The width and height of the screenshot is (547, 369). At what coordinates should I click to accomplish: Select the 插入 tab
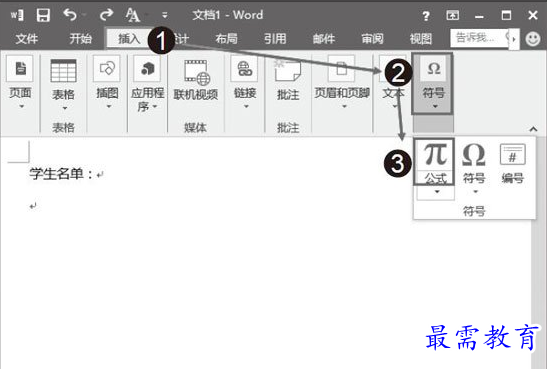[129, 38]
